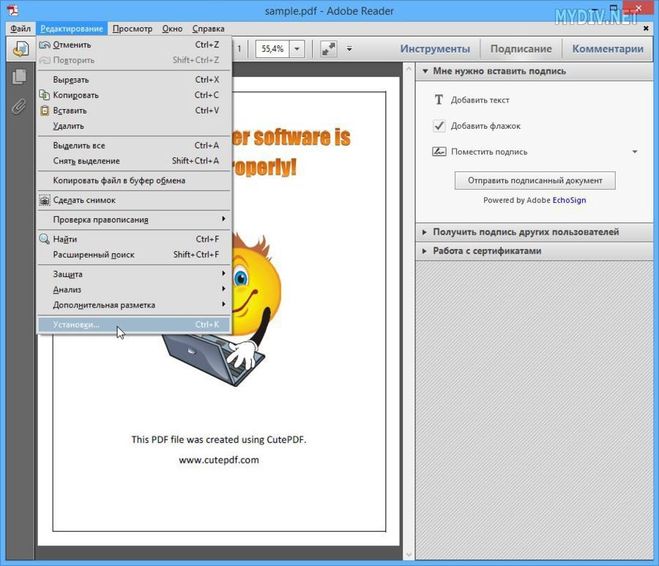659x566 pixels.
Task: Switch to the 'Подписание' pane tab
Action: coord(521,49)
